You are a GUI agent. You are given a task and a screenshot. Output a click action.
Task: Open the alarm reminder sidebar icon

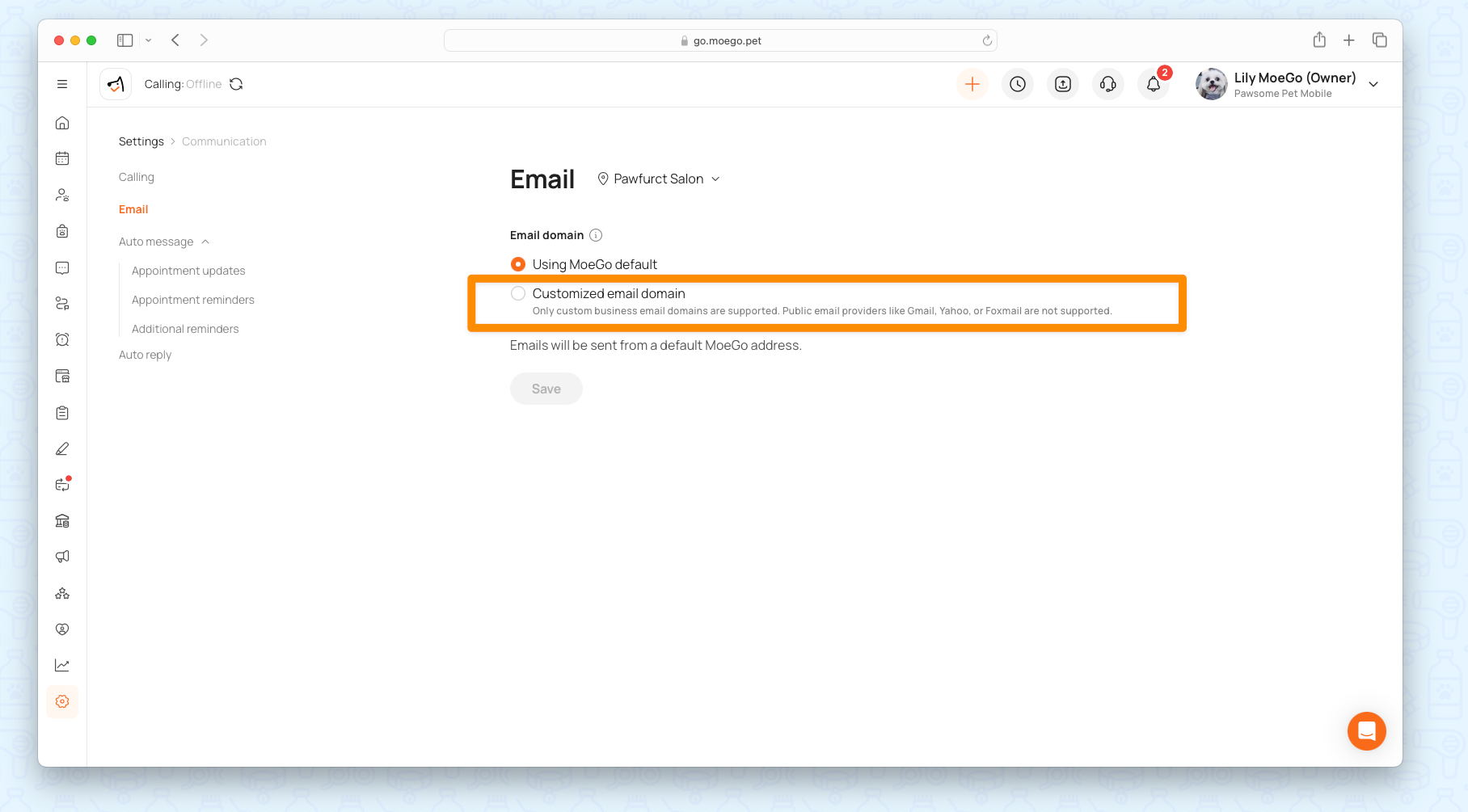(x=62, y=339)
